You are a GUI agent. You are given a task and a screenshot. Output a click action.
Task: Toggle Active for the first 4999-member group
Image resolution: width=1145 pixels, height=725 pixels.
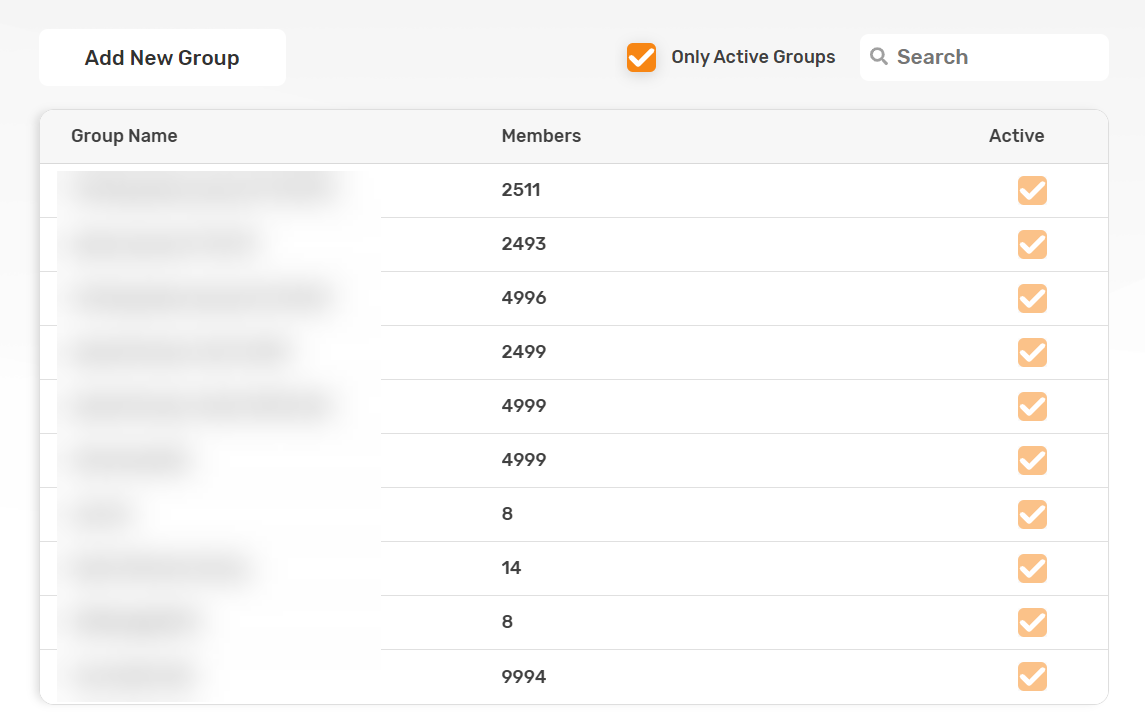click(x=1032, y=406)
